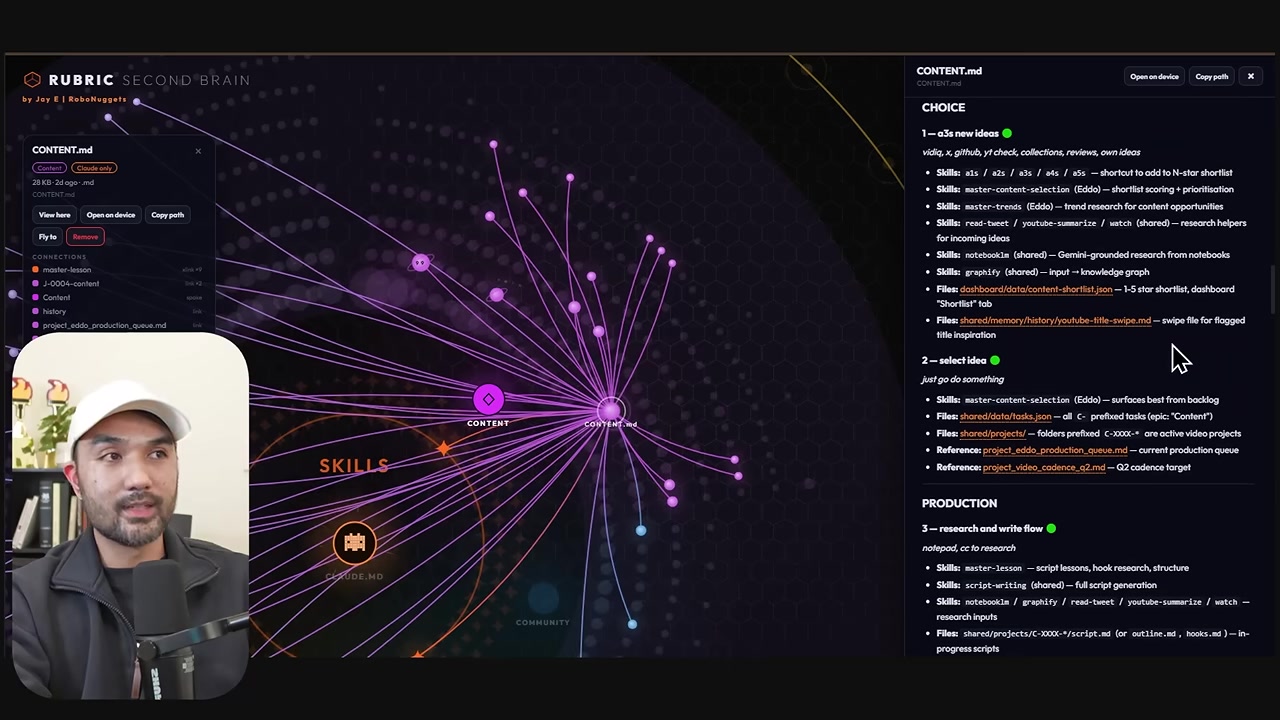Click the orange square beside master-lesson

tap(36, 270)
